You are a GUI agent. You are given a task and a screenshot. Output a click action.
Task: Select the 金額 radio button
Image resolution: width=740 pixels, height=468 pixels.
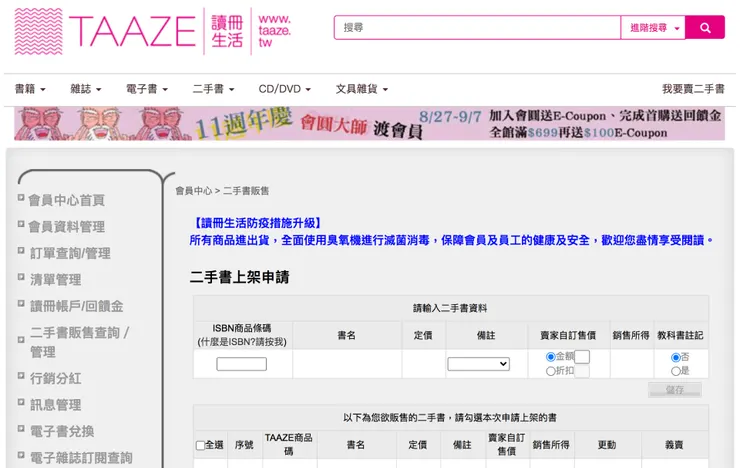pos(550,357)
